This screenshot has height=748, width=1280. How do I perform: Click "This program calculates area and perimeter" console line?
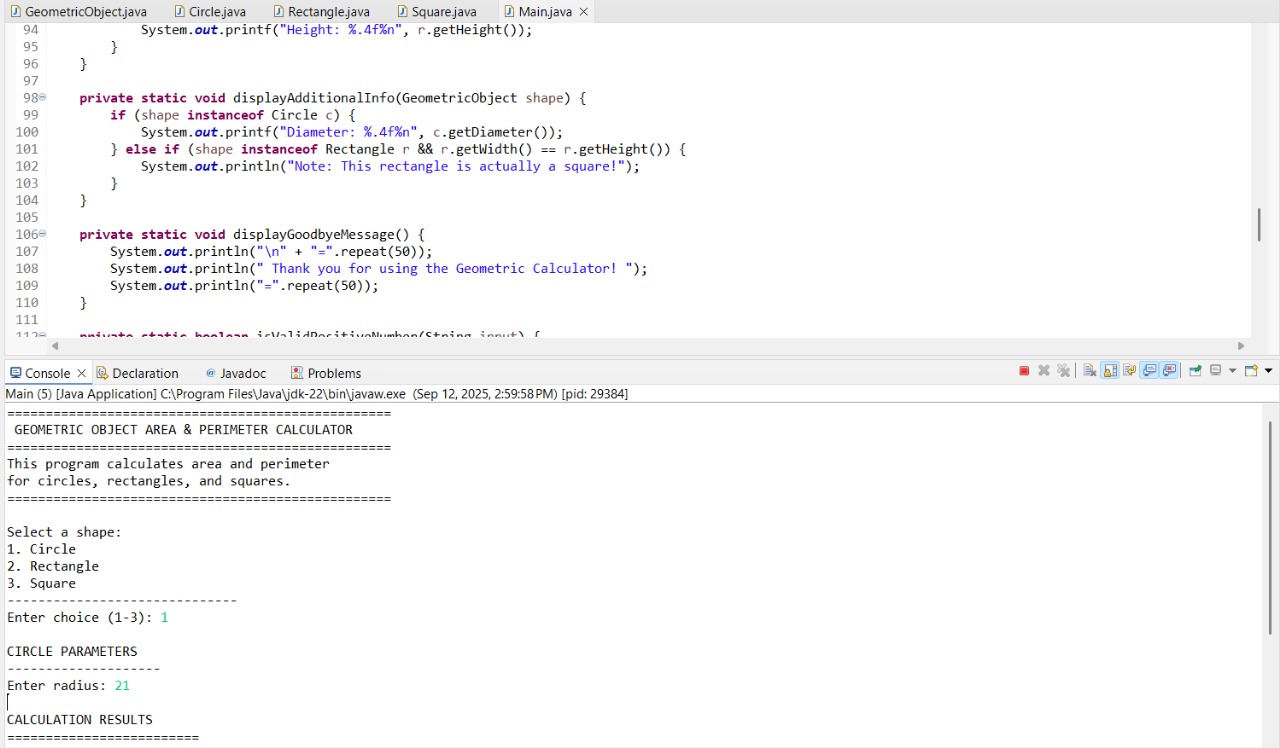coord(168,464)
